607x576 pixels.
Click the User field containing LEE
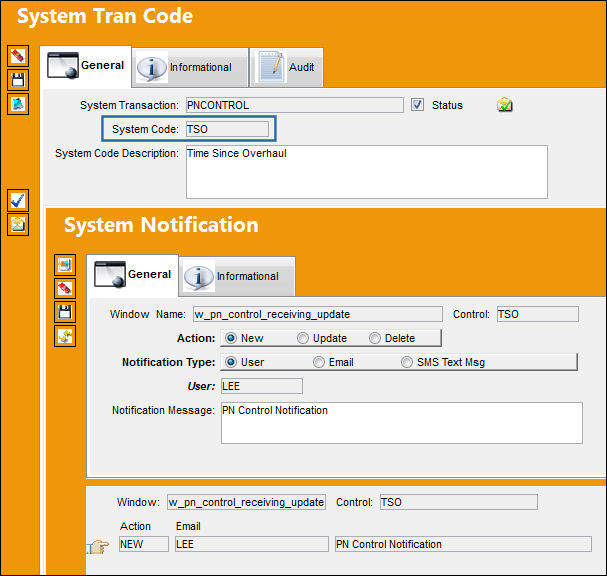pos(262,386)
